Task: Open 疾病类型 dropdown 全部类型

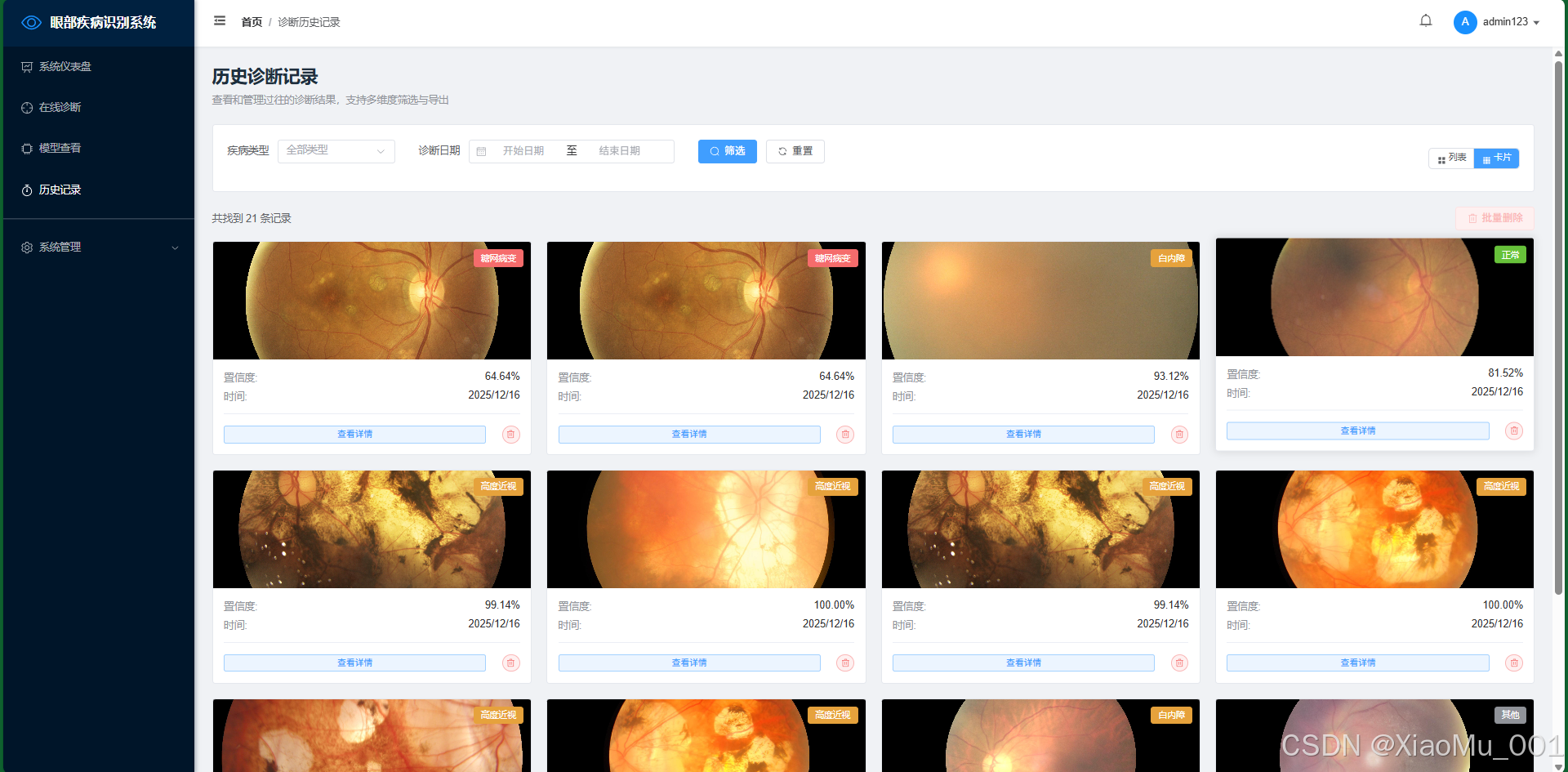Action: (x=336, y=151)
